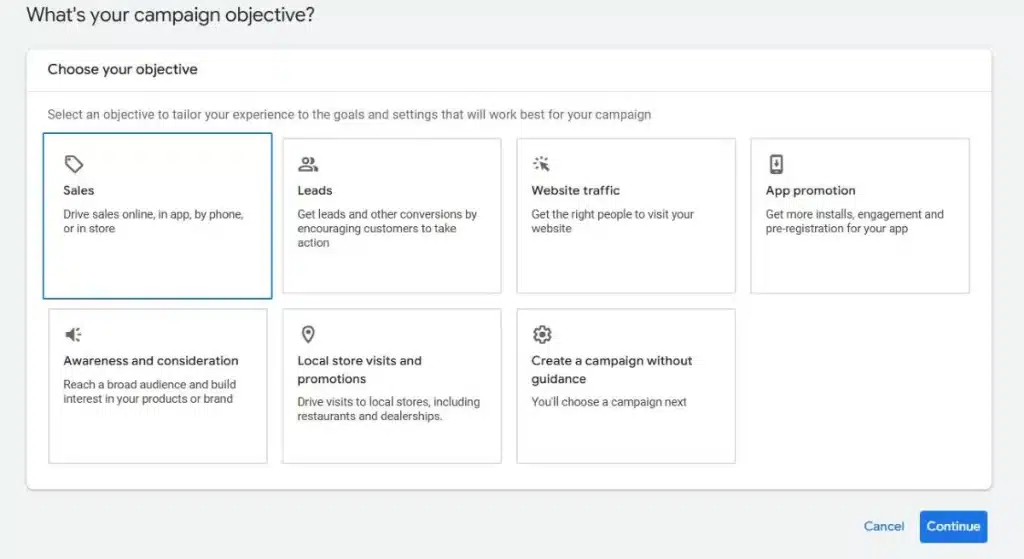Click the Local store visits location pin icon
This screenshot has width=1024, height=559.
[x=308, y=334]
